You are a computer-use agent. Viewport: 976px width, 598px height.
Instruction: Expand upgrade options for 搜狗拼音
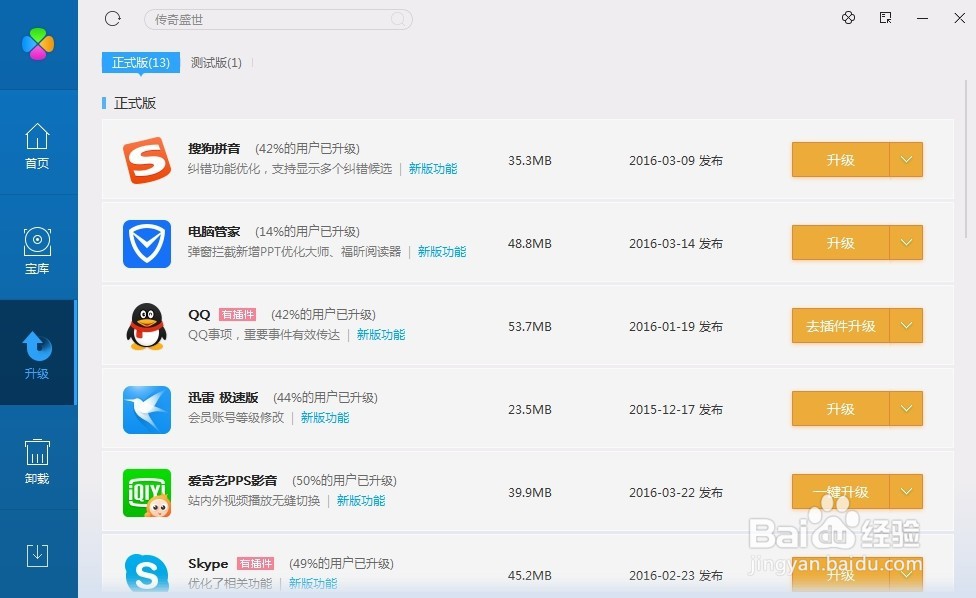906,159
